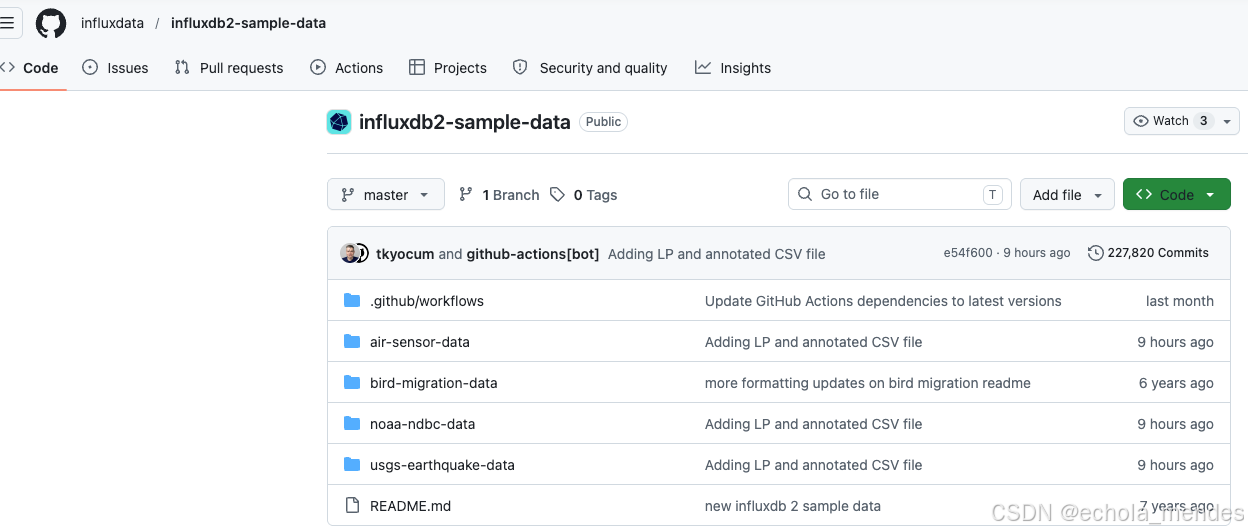The width and height of the screenshot is (1248, 532).
Task: Open github-actions[bot] author link
Action: [533, 254]
